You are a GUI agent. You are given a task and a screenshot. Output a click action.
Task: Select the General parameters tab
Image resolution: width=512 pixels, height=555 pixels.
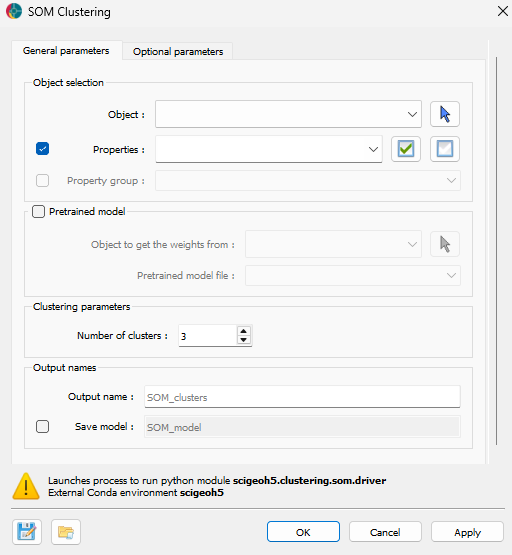[66, 51]
